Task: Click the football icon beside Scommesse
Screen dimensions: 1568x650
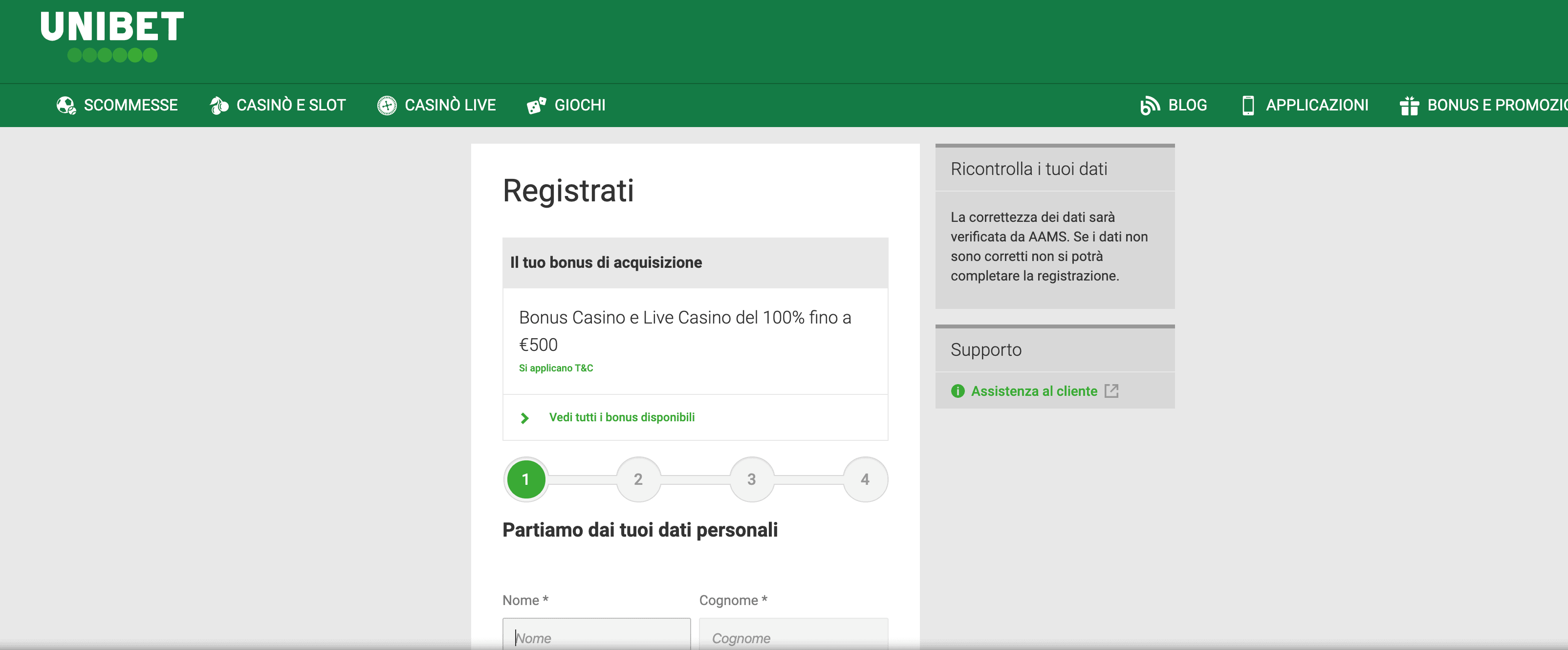Action: click(x=65, y=105)
